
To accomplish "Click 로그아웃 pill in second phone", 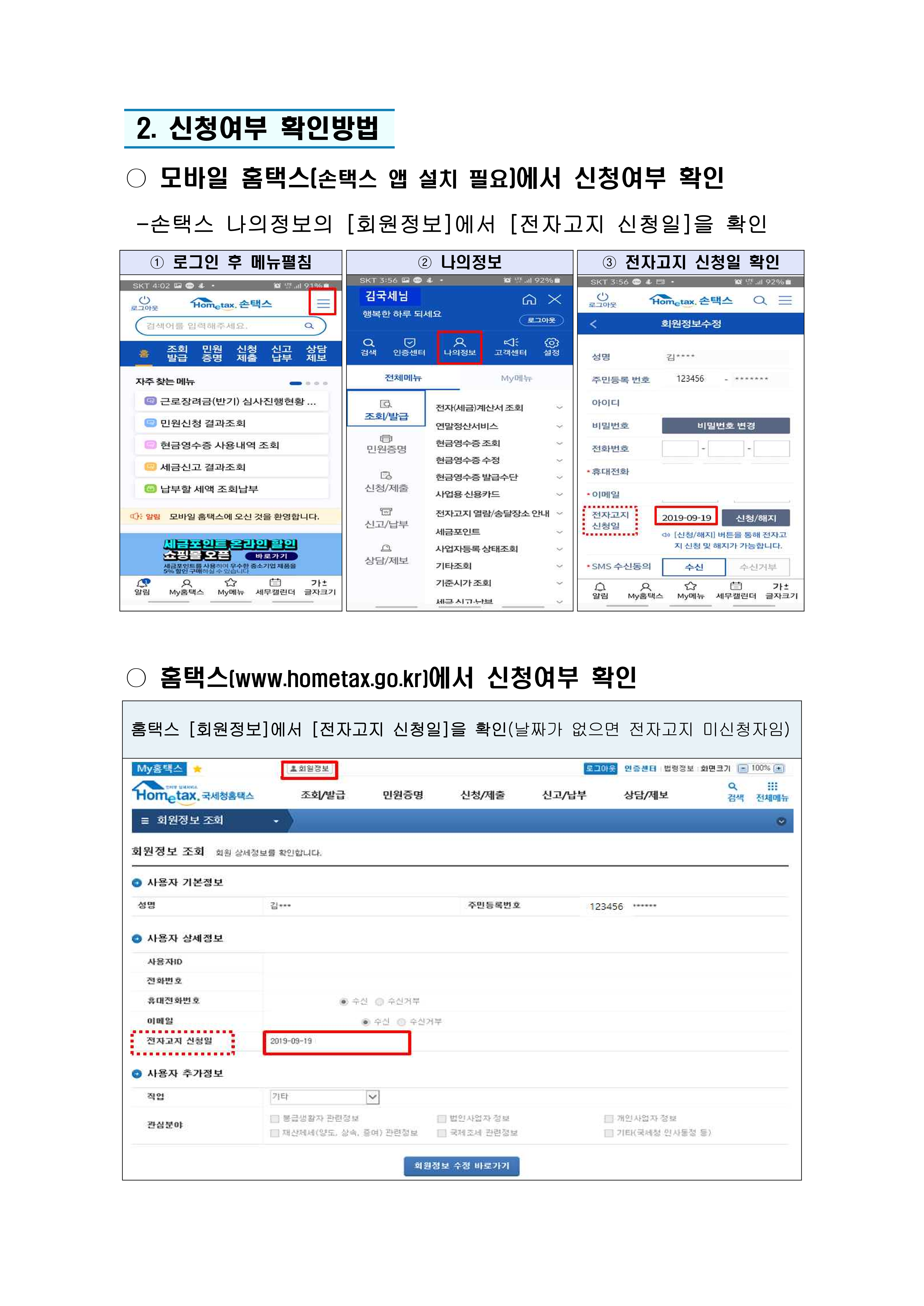I will (541, 320).
